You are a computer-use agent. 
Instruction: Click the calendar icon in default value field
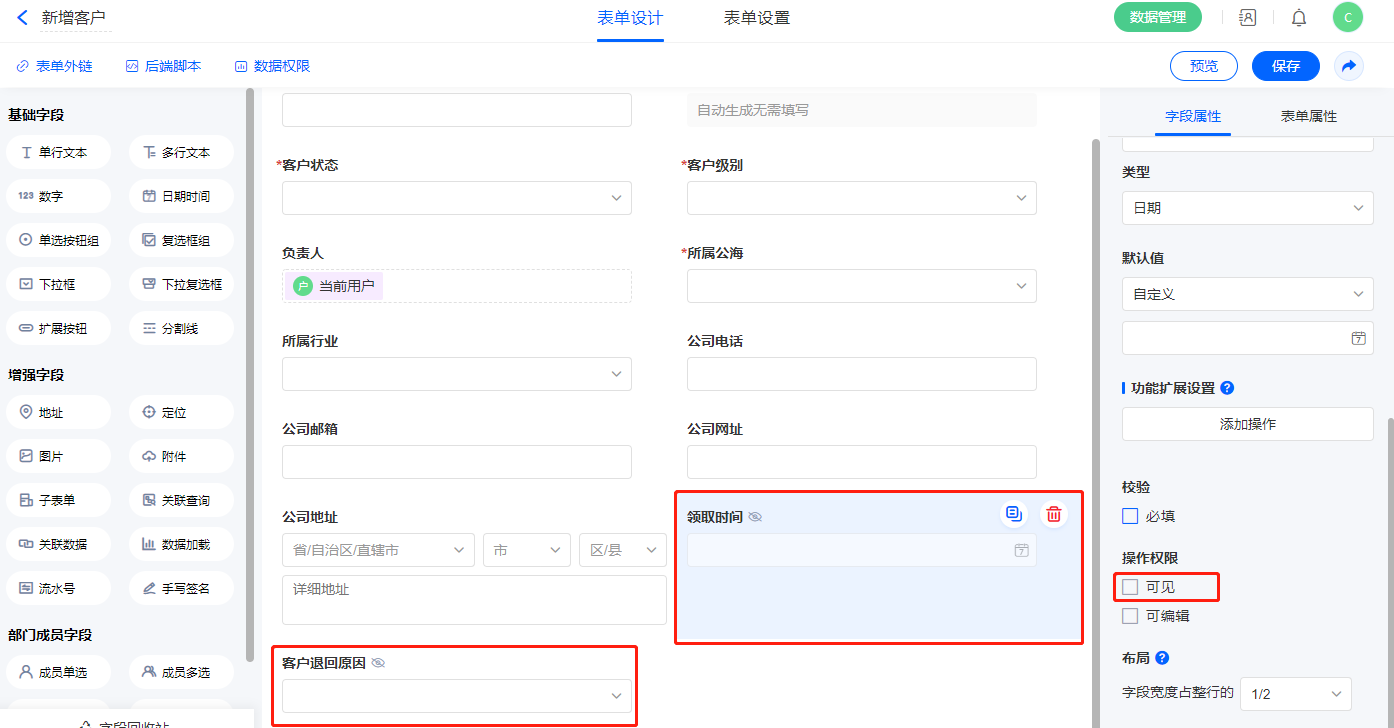click(x=1358, y=338)
